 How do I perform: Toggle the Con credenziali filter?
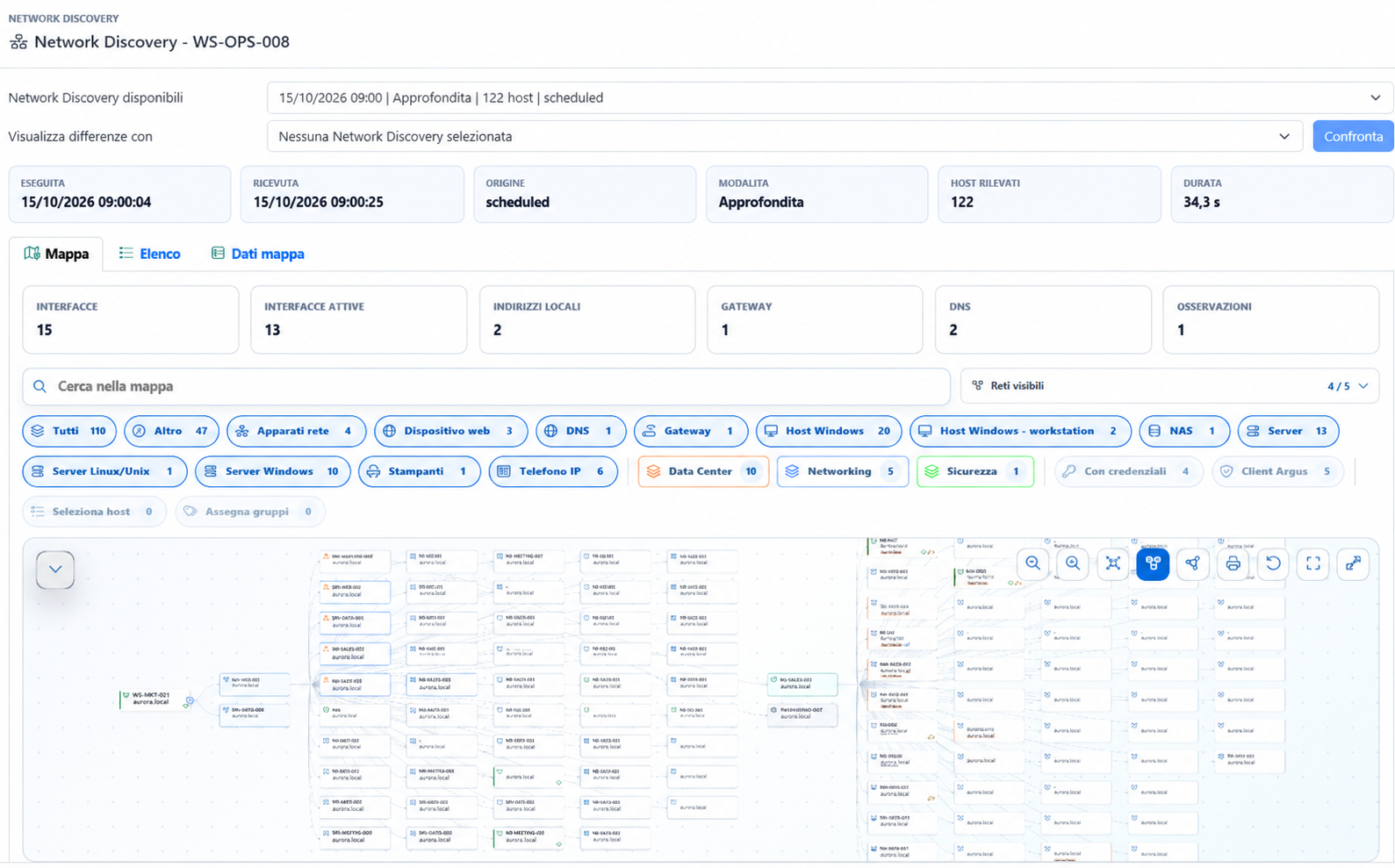click(x=1128, y=471)
